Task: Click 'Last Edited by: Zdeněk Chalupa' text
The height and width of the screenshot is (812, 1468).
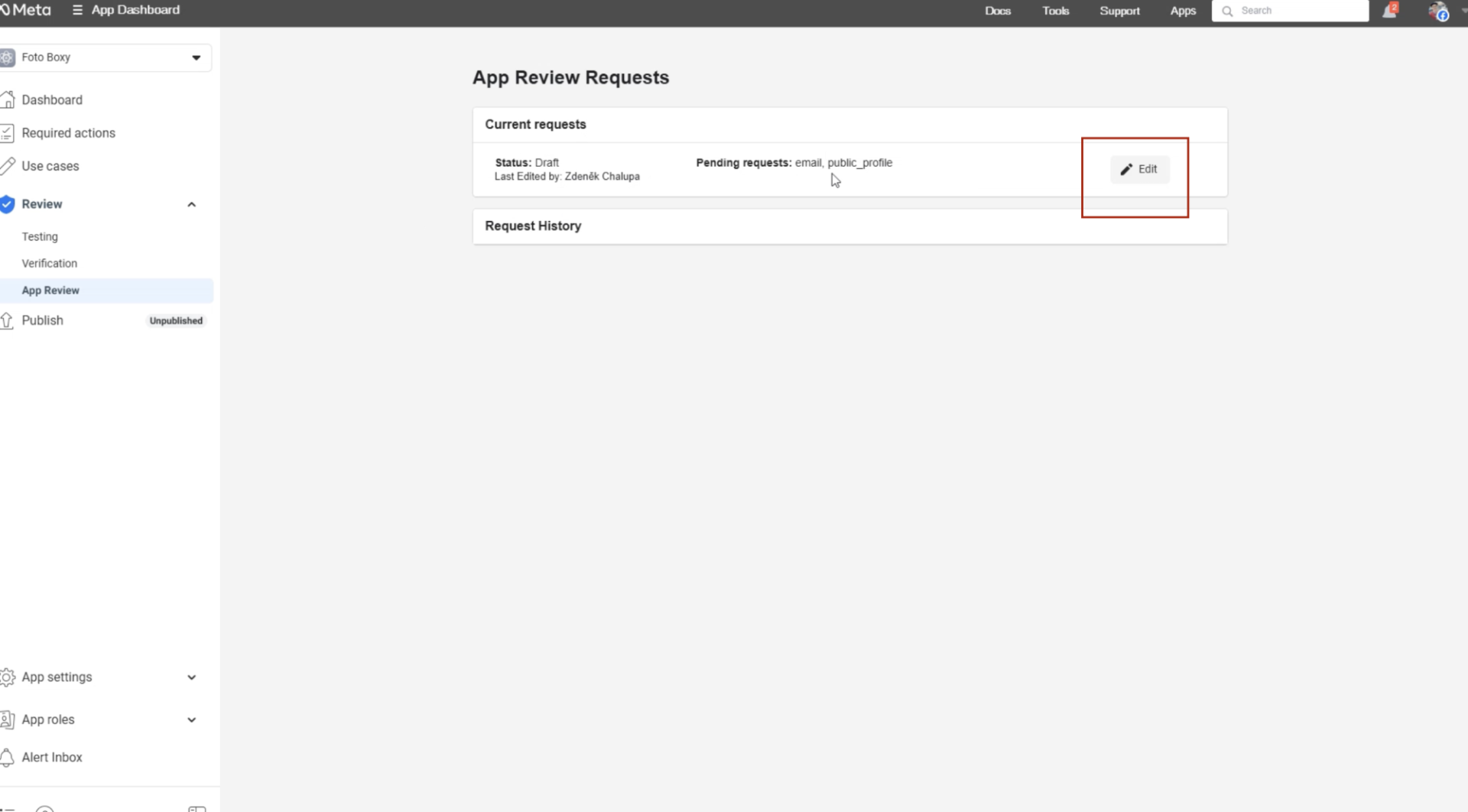Action: click(567, 177)
